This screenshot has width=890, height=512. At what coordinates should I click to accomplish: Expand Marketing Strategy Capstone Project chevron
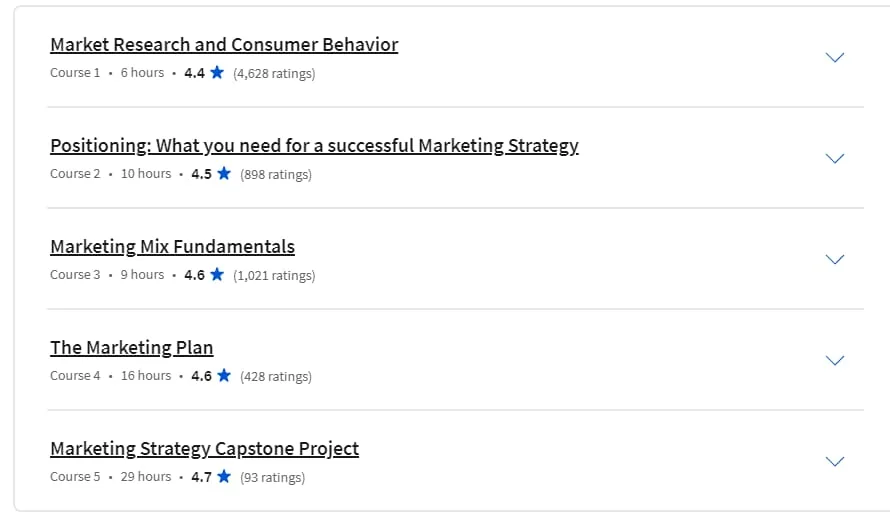coord(834,461)
